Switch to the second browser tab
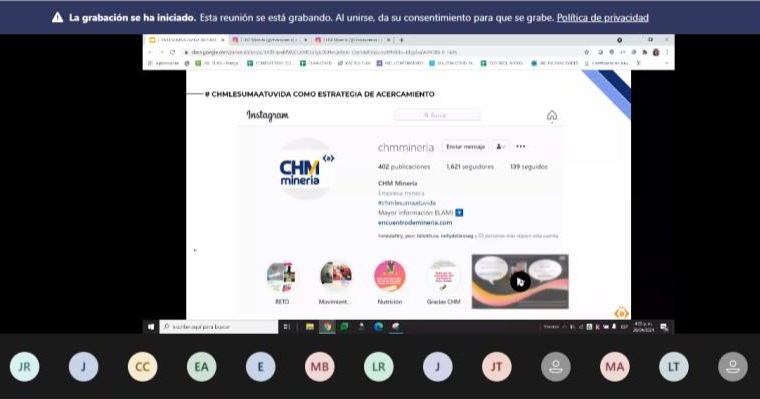This screenshot has height=399, width=760. click(269, 40)
